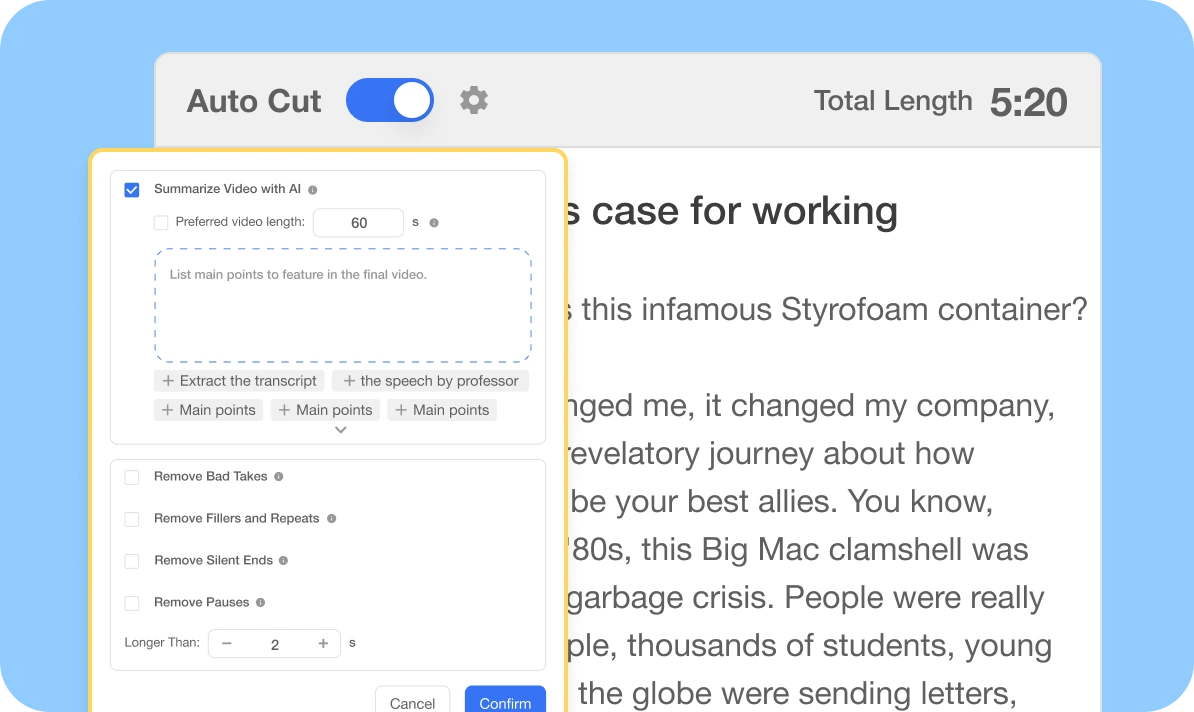The height and width of the screenshot is (712, 1194).
Task: Expand more suggestion chips with chevron
Action: click(341, 430)
